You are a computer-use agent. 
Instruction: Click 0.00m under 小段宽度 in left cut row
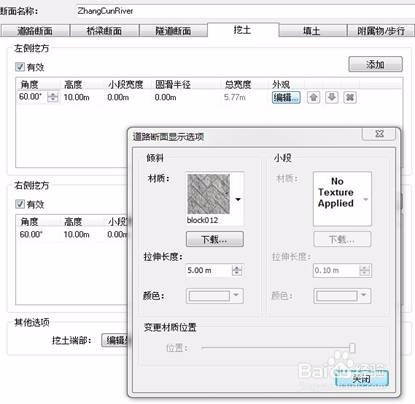[118, 97]
